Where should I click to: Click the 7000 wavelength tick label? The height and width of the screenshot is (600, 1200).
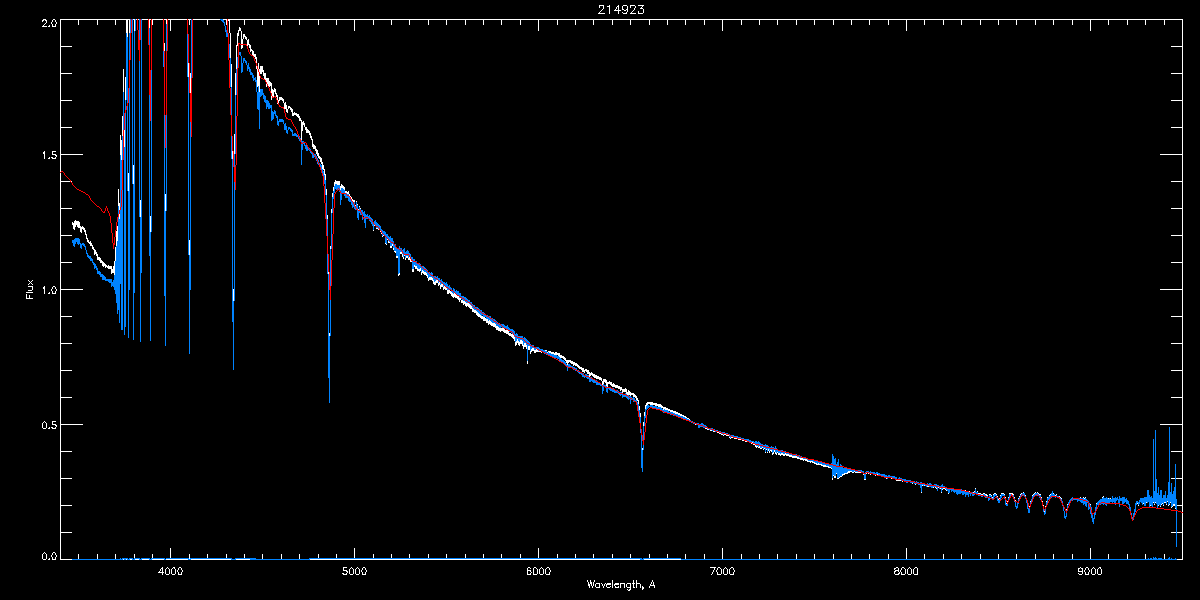pos(722,572)
